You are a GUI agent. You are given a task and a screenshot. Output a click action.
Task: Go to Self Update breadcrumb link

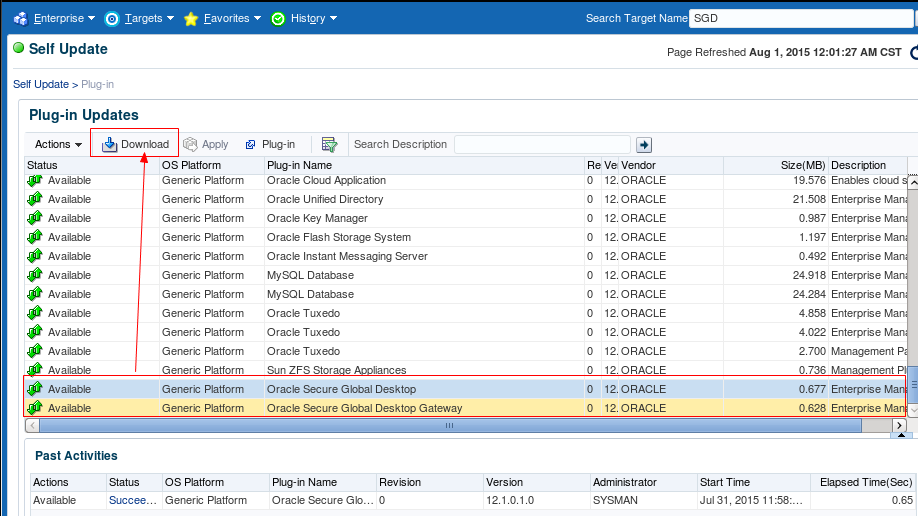pos(41,84)
